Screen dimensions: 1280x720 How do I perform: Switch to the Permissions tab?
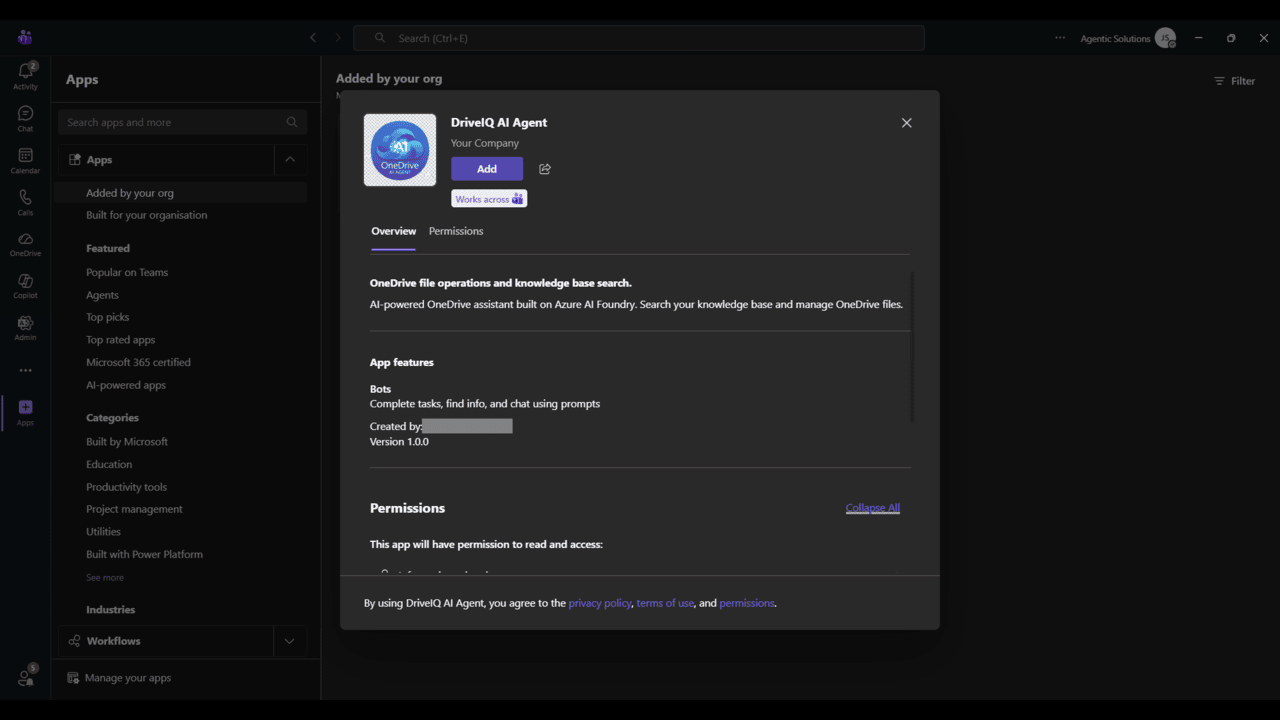[456, 231]
